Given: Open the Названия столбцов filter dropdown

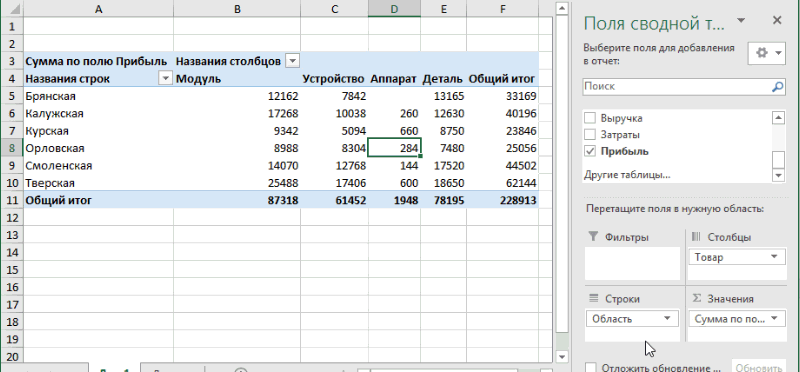Looking at the screenshot, I should coord(292,62).
